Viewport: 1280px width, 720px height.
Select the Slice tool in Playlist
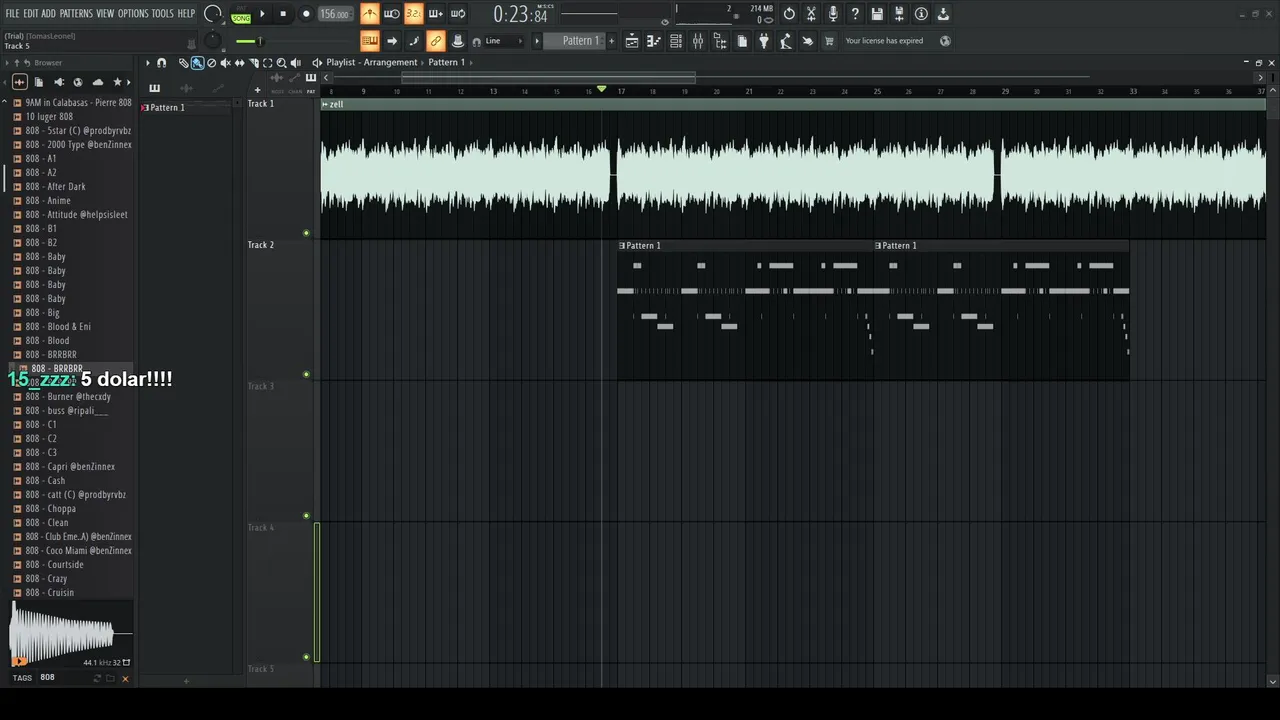[x=253, y=63]
